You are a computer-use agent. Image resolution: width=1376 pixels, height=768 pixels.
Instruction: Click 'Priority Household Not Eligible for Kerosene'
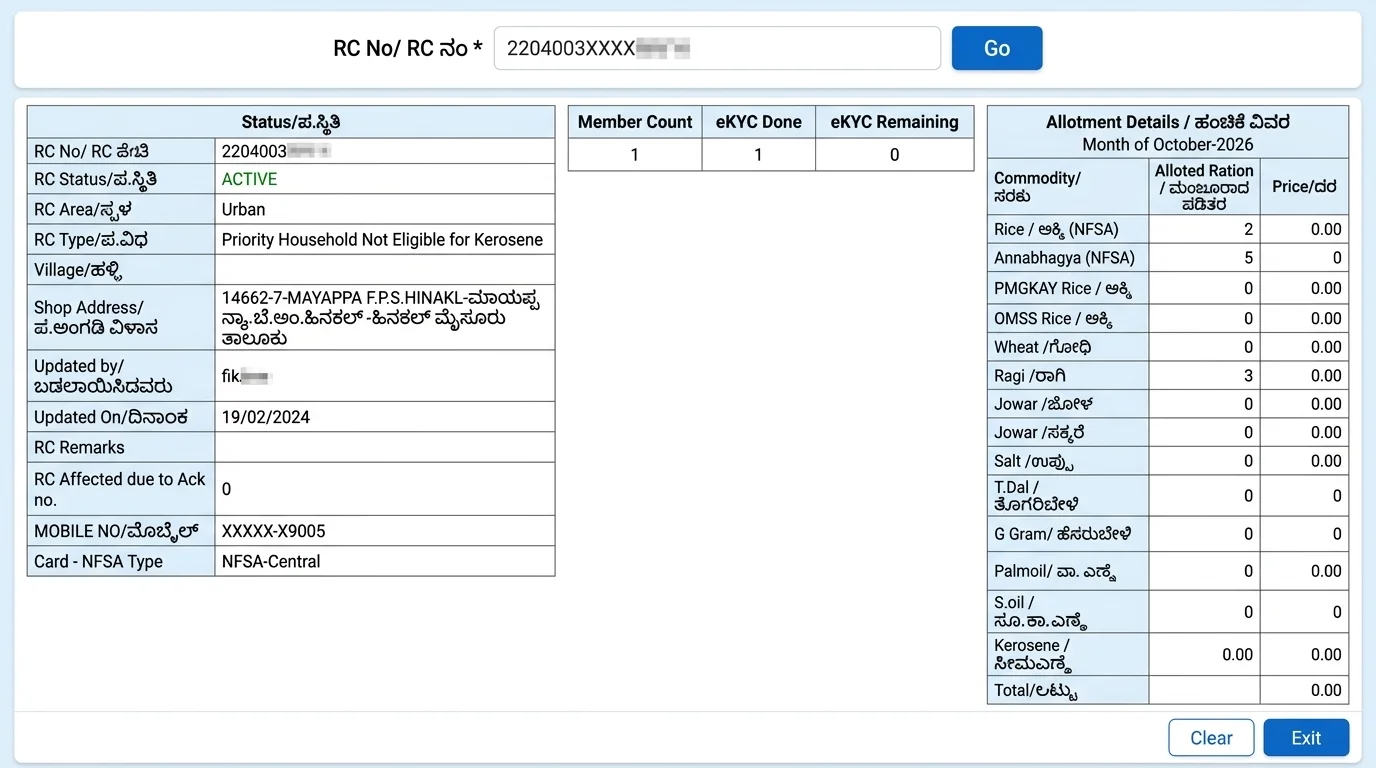click(382, 239)
